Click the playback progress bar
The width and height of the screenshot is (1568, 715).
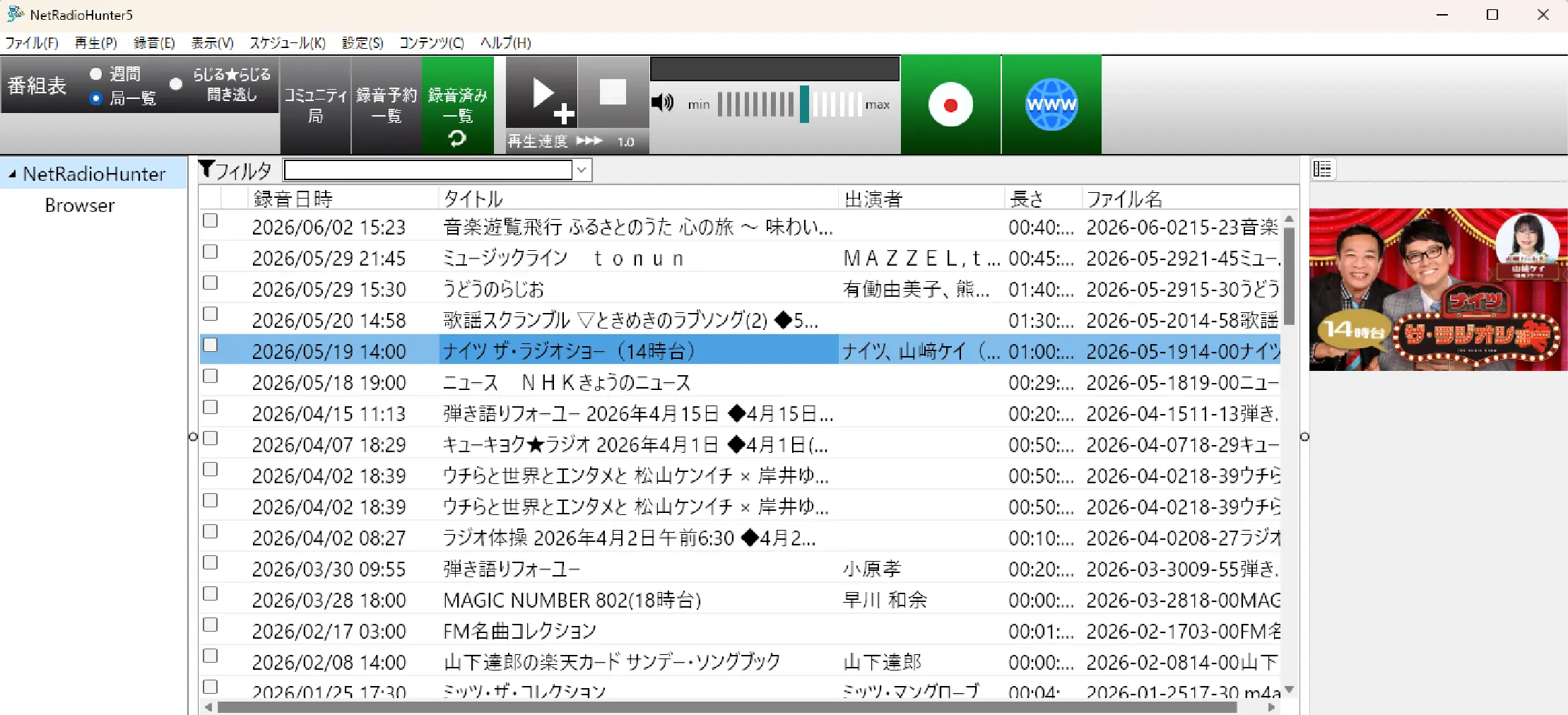click(x=774, y=69)
